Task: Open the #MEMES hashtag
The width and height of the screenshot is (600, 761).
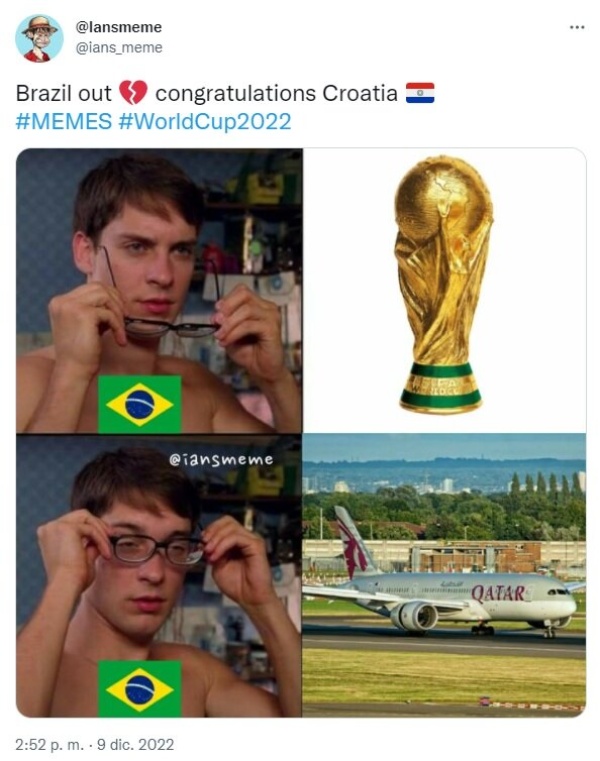Action: click(64, 121)
